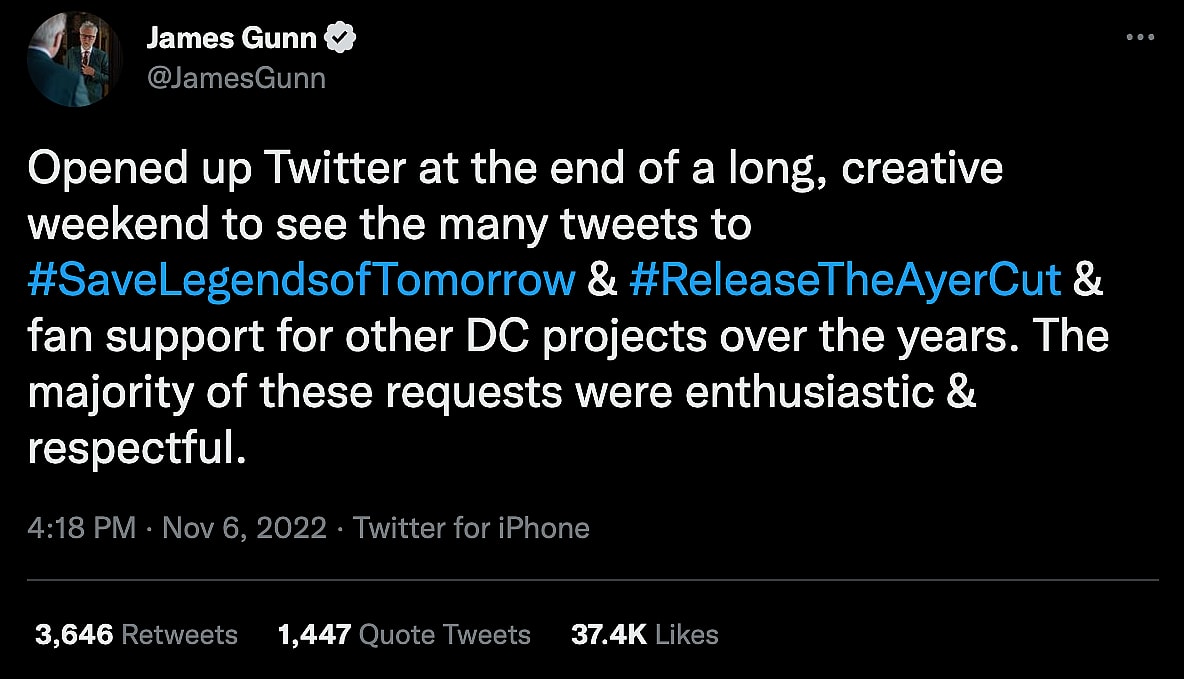Screen dimensions: 1184x679
Task: Open the @JamesGunn handle link
Action: pyautogui.click(x=236, y=78)
